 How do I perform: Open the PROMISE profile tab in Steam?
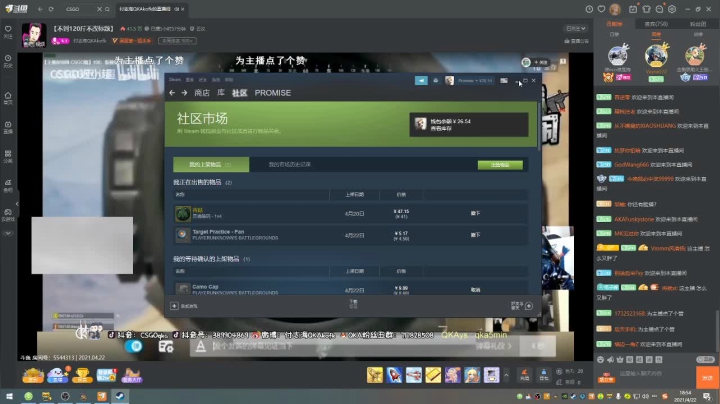[273, 93]
